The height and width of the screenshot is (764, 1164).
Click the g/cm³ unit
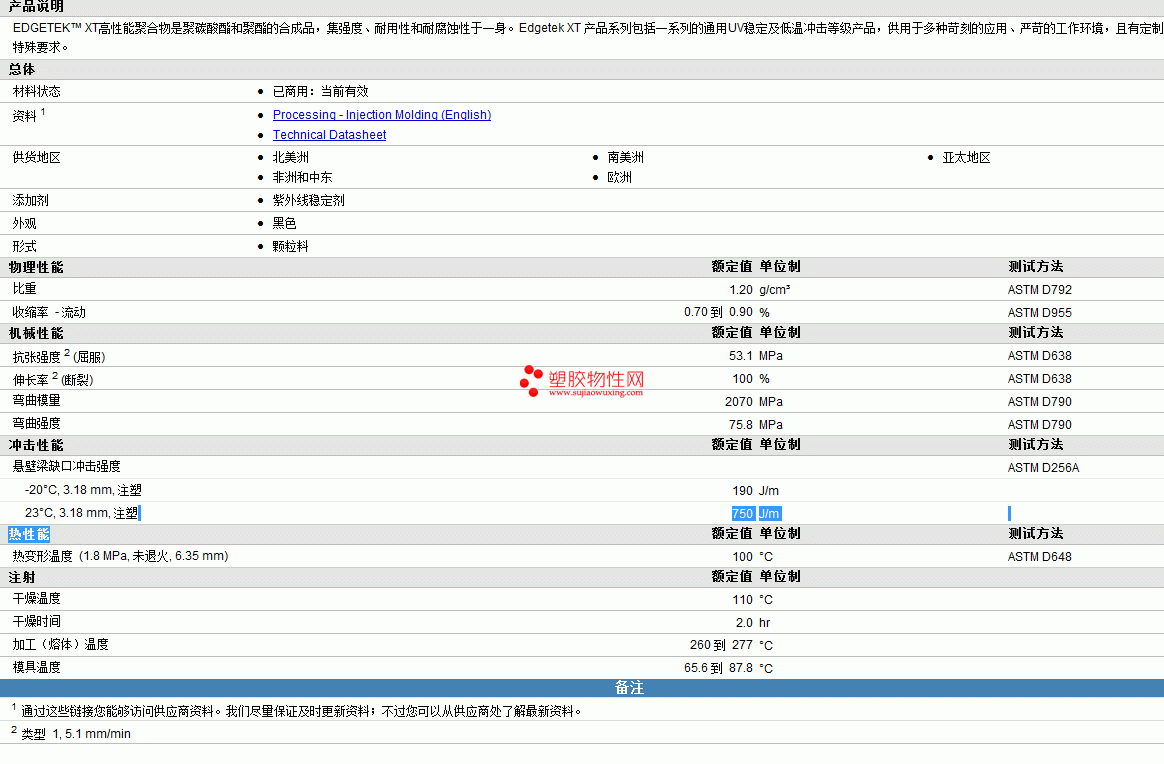pyautogui.click(x=774, y=290)
